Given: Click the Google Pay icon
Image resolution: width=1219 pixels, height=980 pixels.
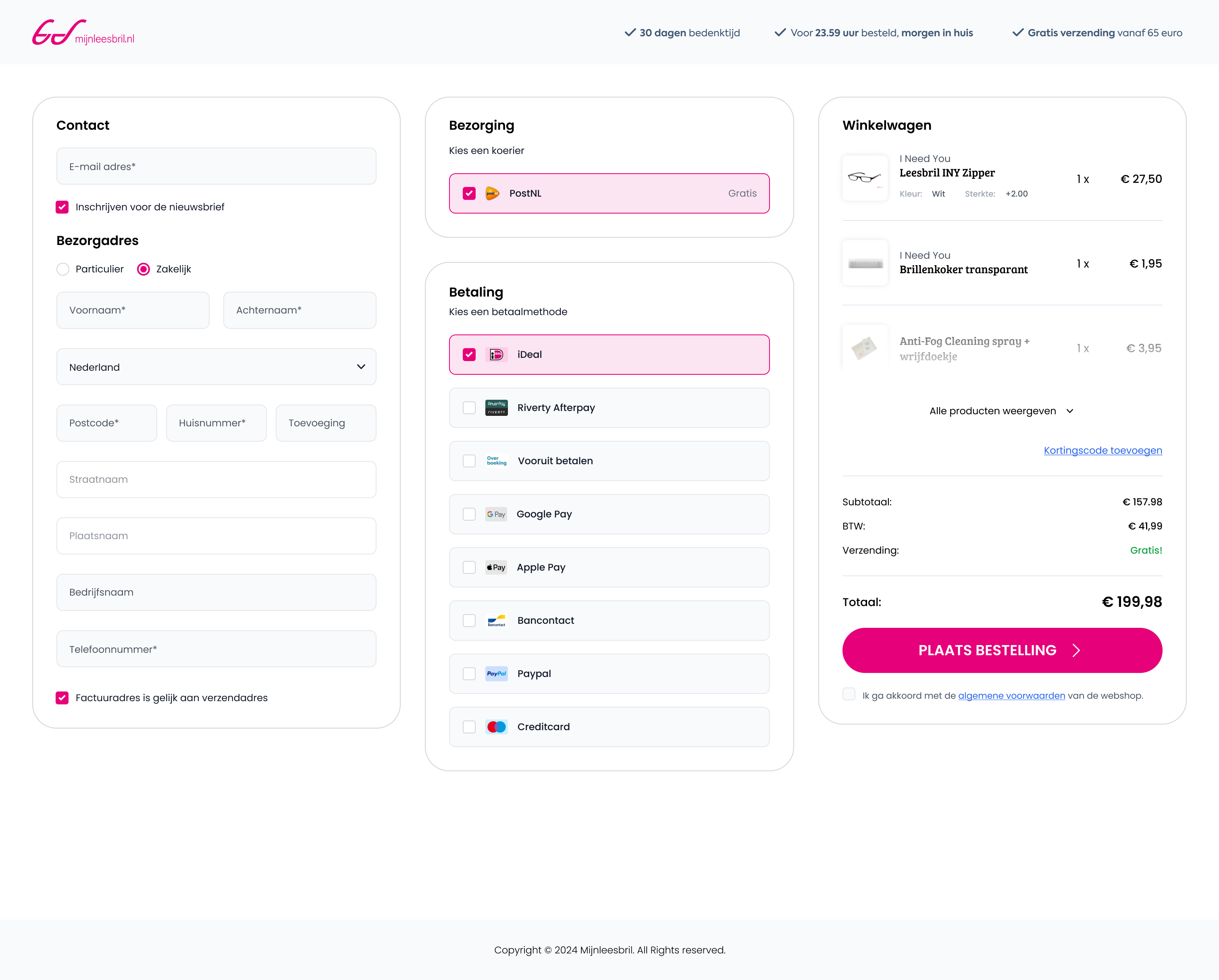Looking at the screenshot, I should click(496, 514).
